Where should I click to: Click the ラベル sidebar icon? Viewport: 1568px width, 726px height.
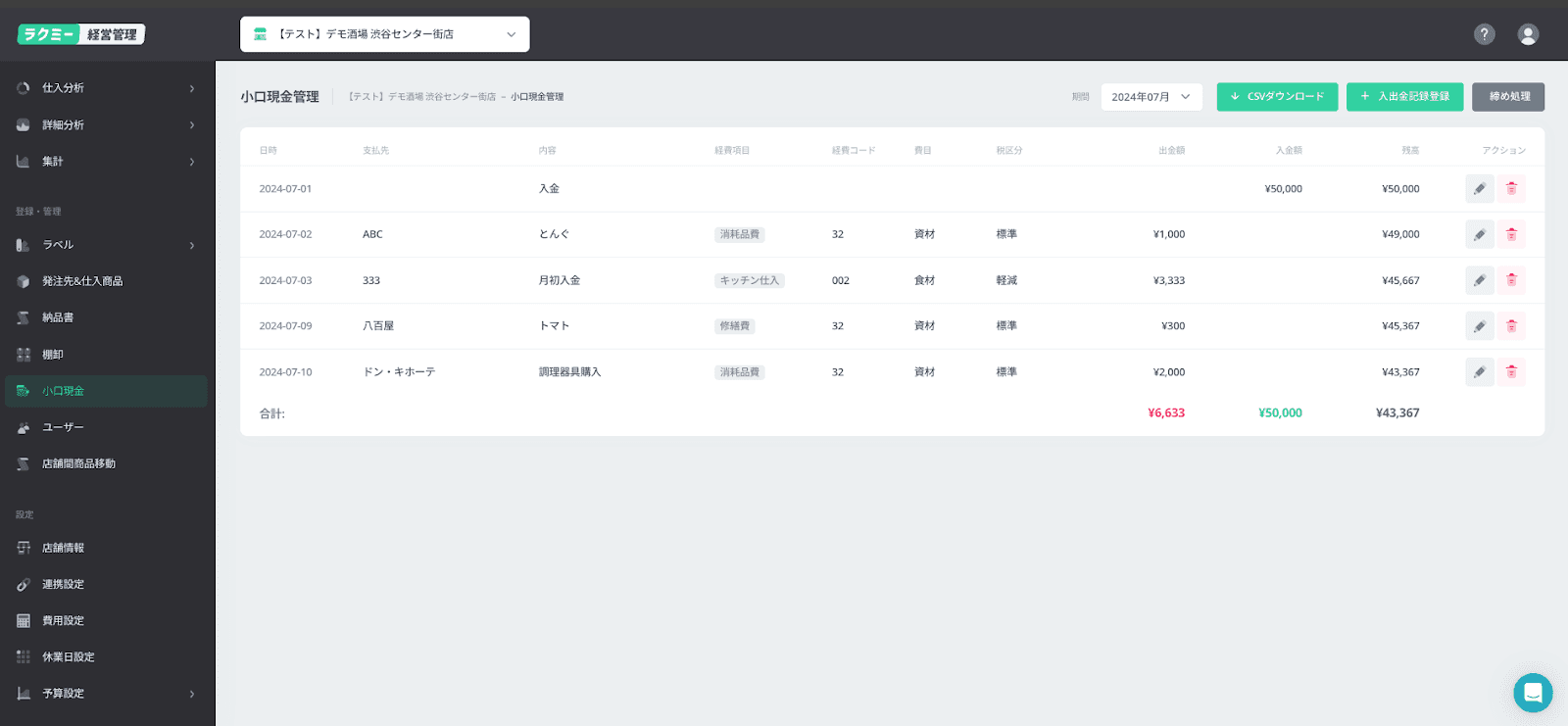click(x=24, y=245)
